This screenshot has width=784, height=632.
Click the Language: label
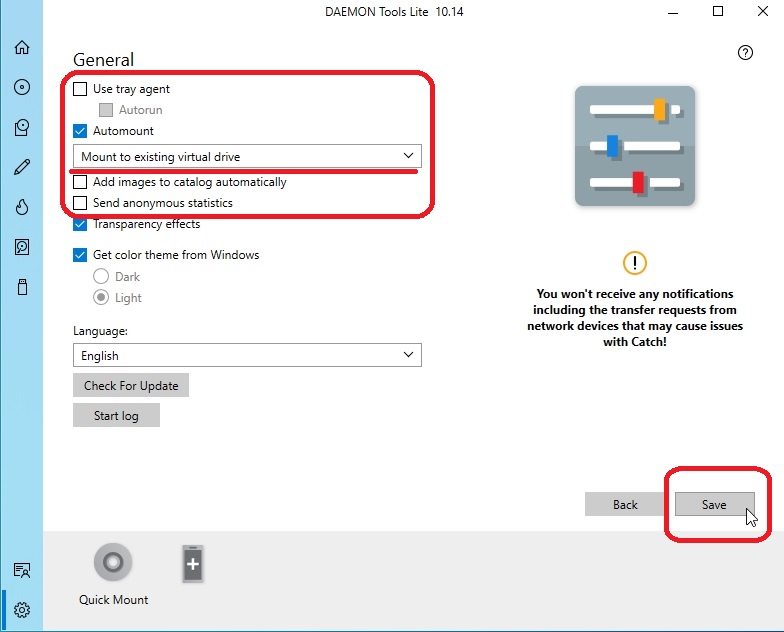[x=100, y=330]
